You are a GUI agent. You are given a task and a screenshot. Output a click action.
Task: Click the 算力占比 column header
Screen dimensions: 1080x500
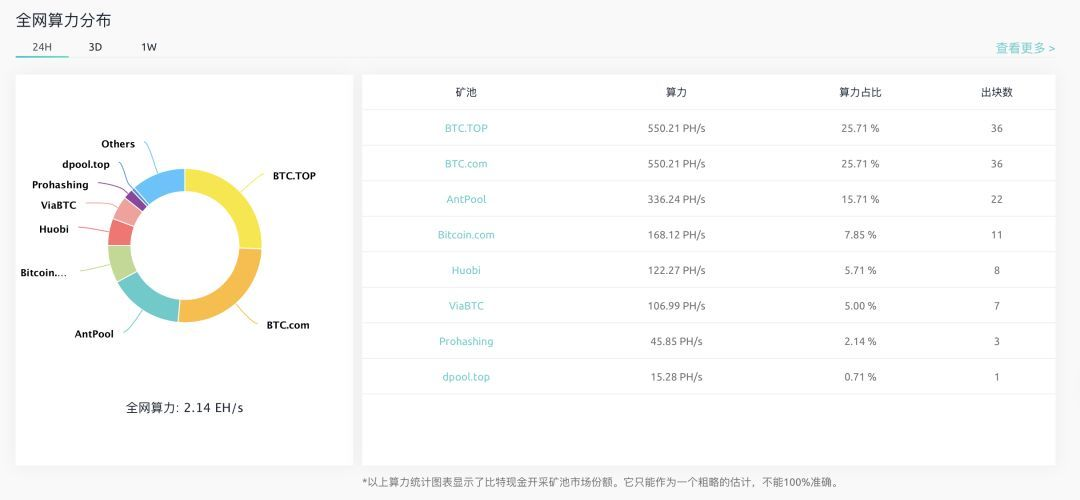[860, 92]
